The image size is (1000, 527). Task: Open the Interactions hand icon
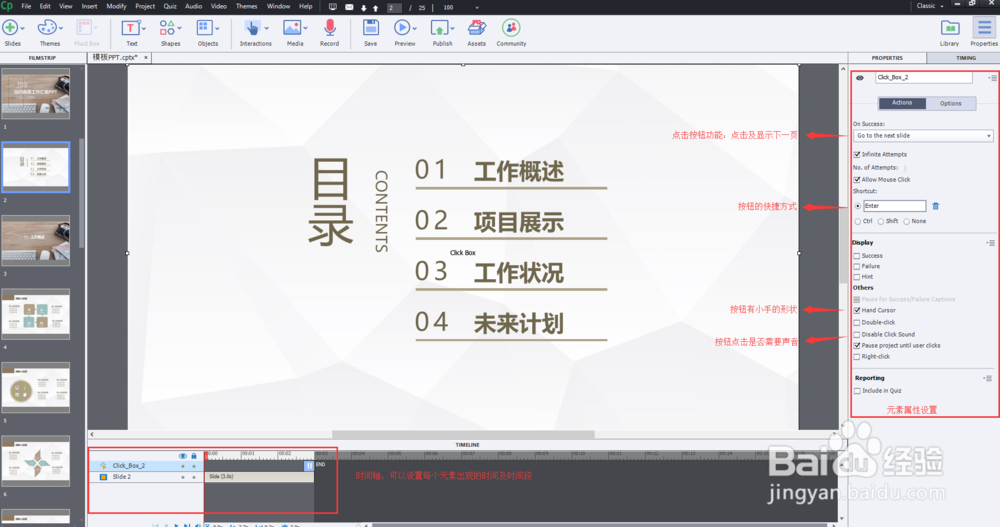click(253, 28)
